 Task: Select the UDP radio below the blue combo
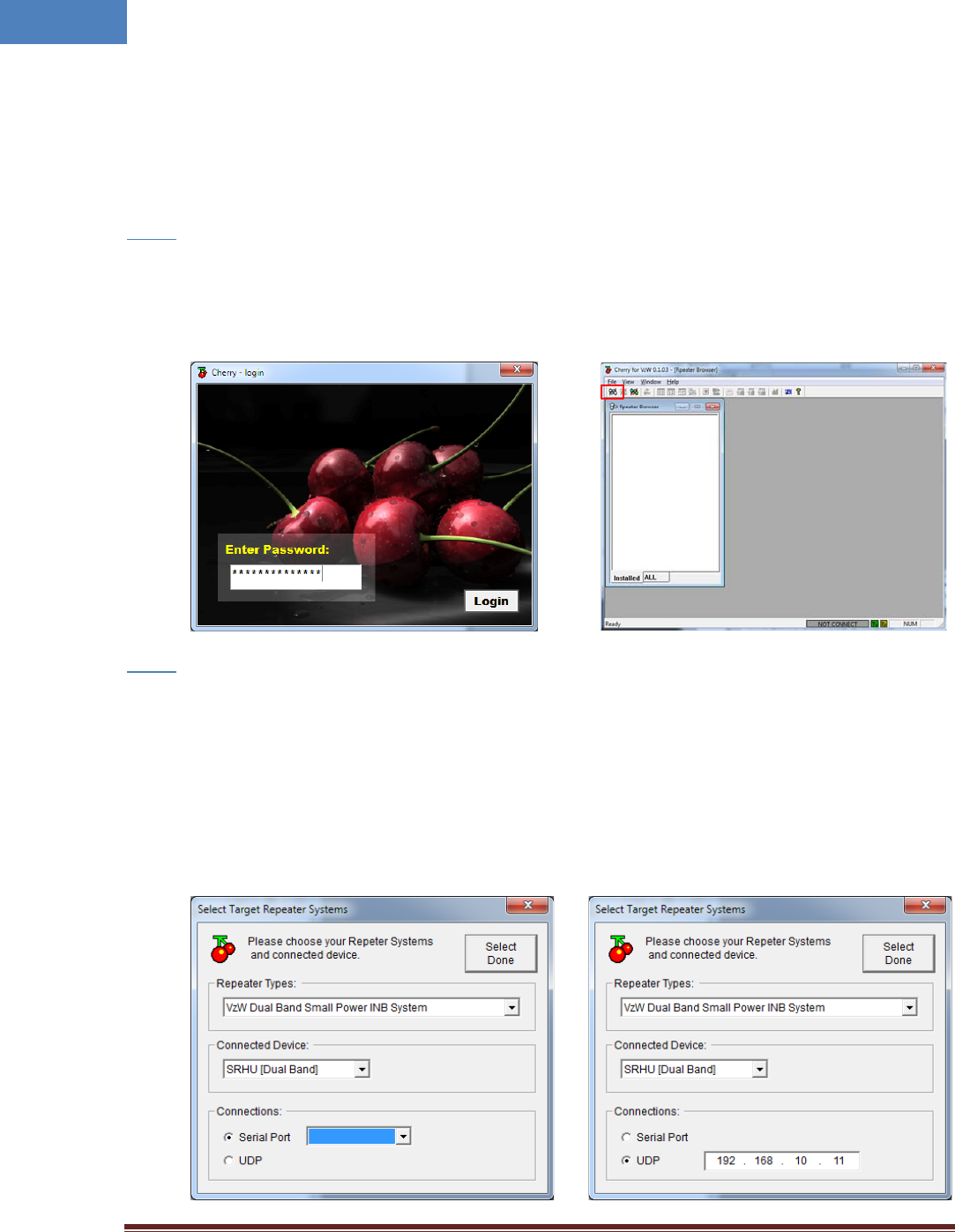click(228, 1161)
